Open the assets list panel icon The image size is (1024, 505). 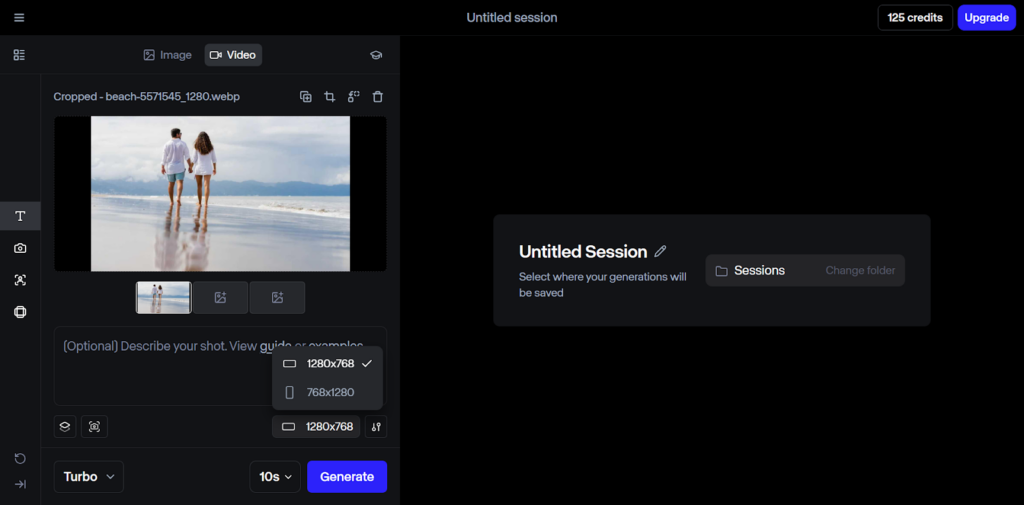19,55
